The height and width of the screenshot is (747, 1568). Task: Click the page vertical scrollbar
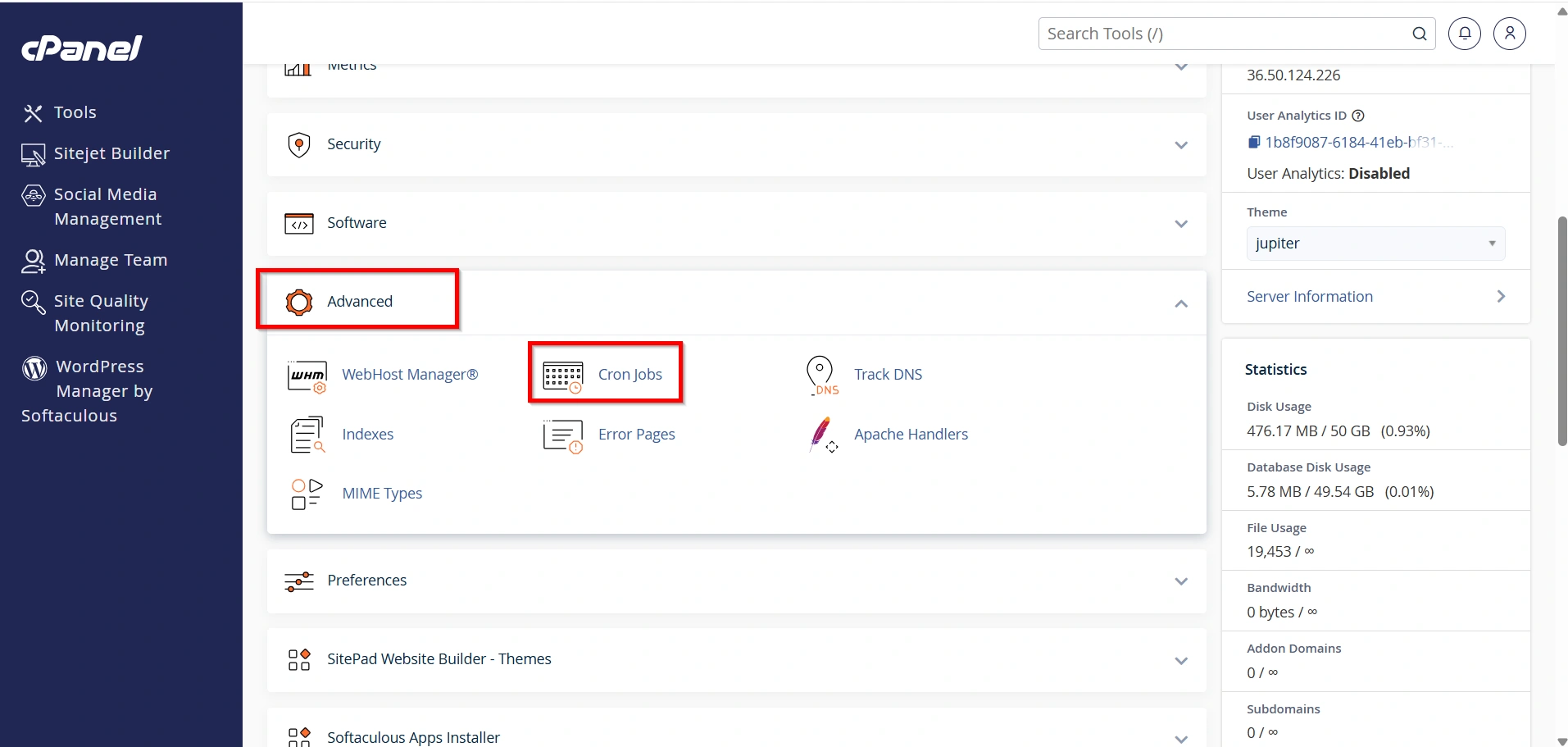pos(1562,331)
